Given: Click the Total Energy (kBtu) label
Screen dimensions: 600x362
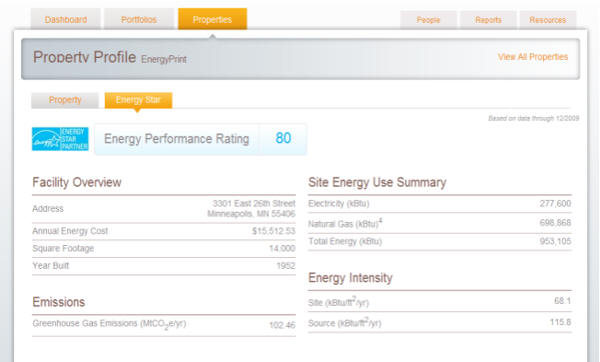Looking at the screenshot, I should (x=345, y=241).
